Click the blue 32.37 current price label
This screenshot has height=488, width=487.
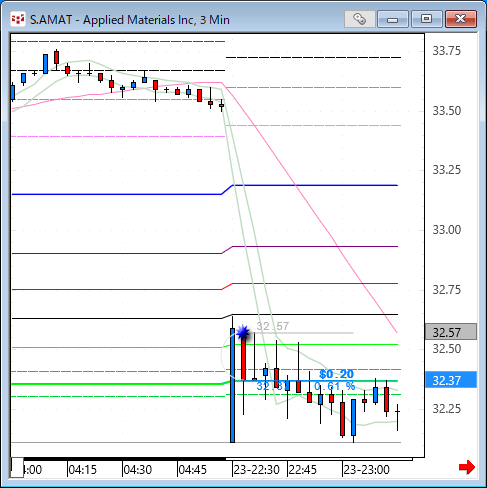click(451, 380)
